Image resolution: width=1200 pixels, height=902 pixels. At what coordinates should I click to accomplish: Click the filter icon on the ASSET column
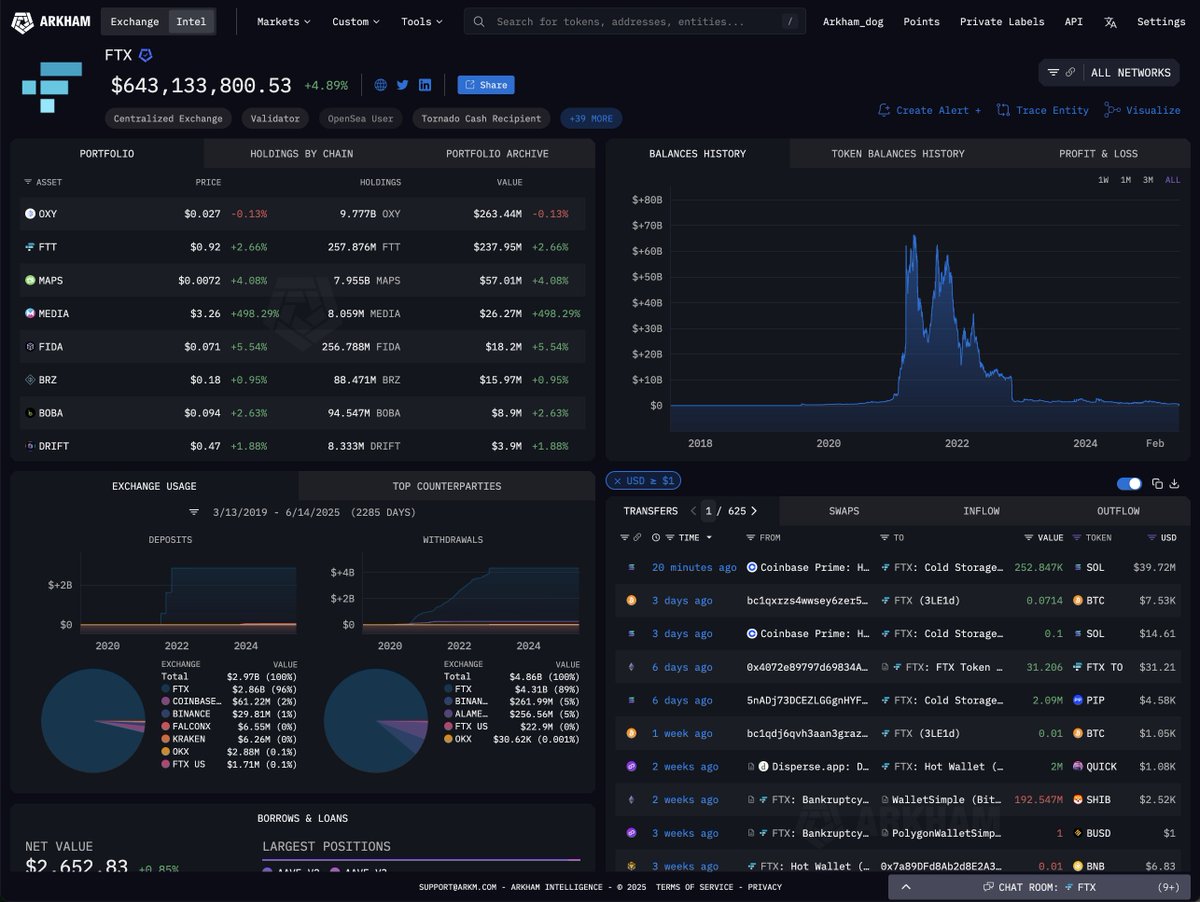coord(28,182)
